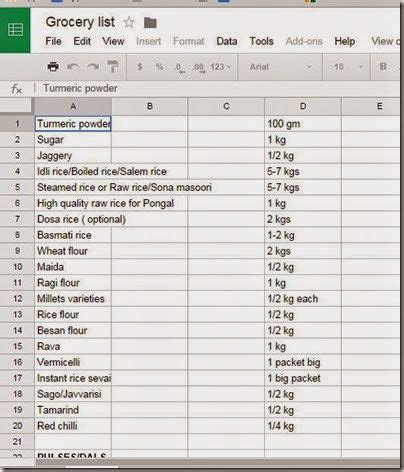Select row 21 header
The height and width of the screenshot is (472, 404).
coord(17,442)
